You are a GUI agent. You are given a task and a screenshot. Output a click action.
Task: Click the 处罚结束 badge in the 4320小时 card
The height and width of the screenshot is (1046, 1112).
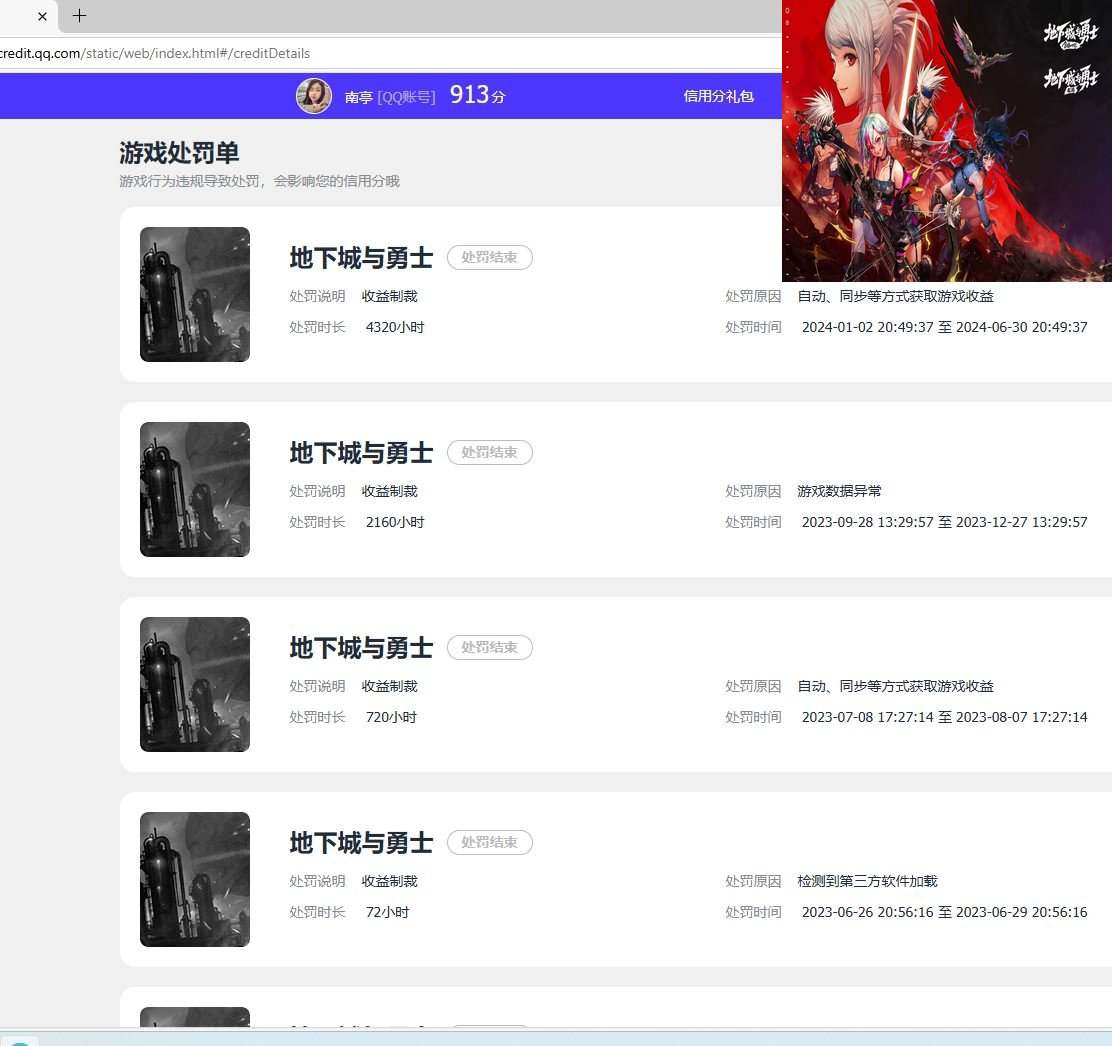click(x=489, y=257)
